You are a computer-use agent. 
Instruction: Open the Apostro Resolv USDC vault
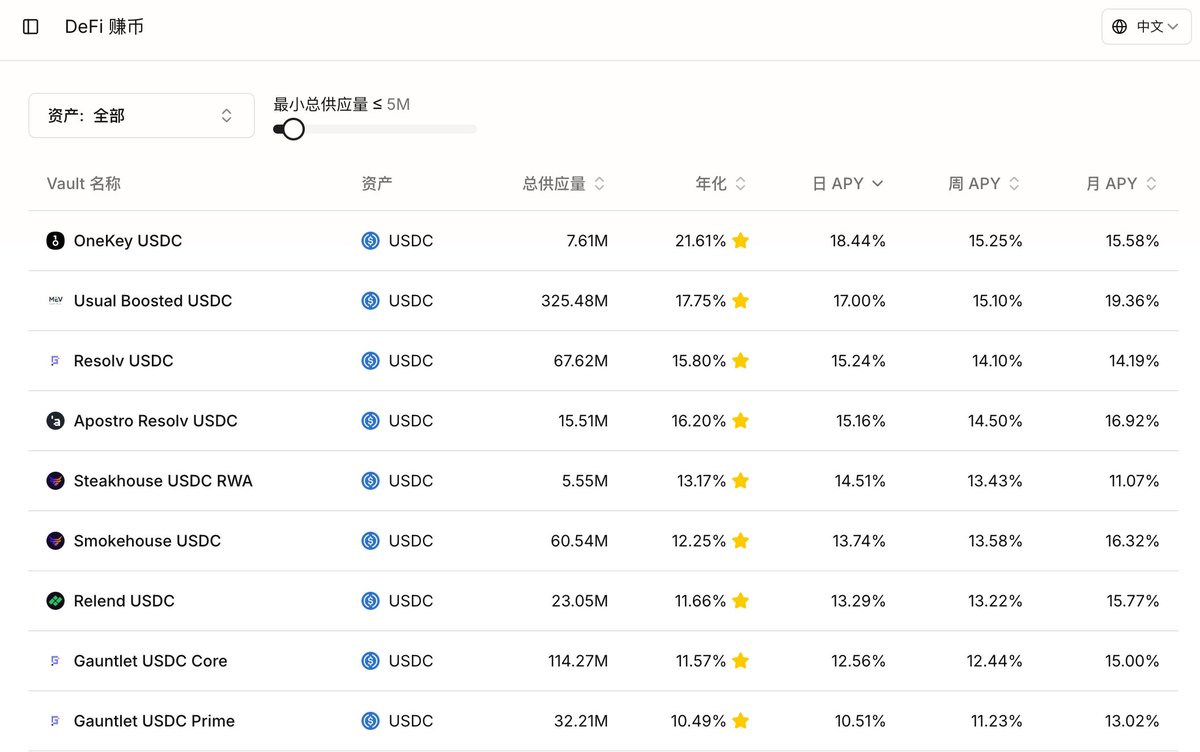coord(156,421)
